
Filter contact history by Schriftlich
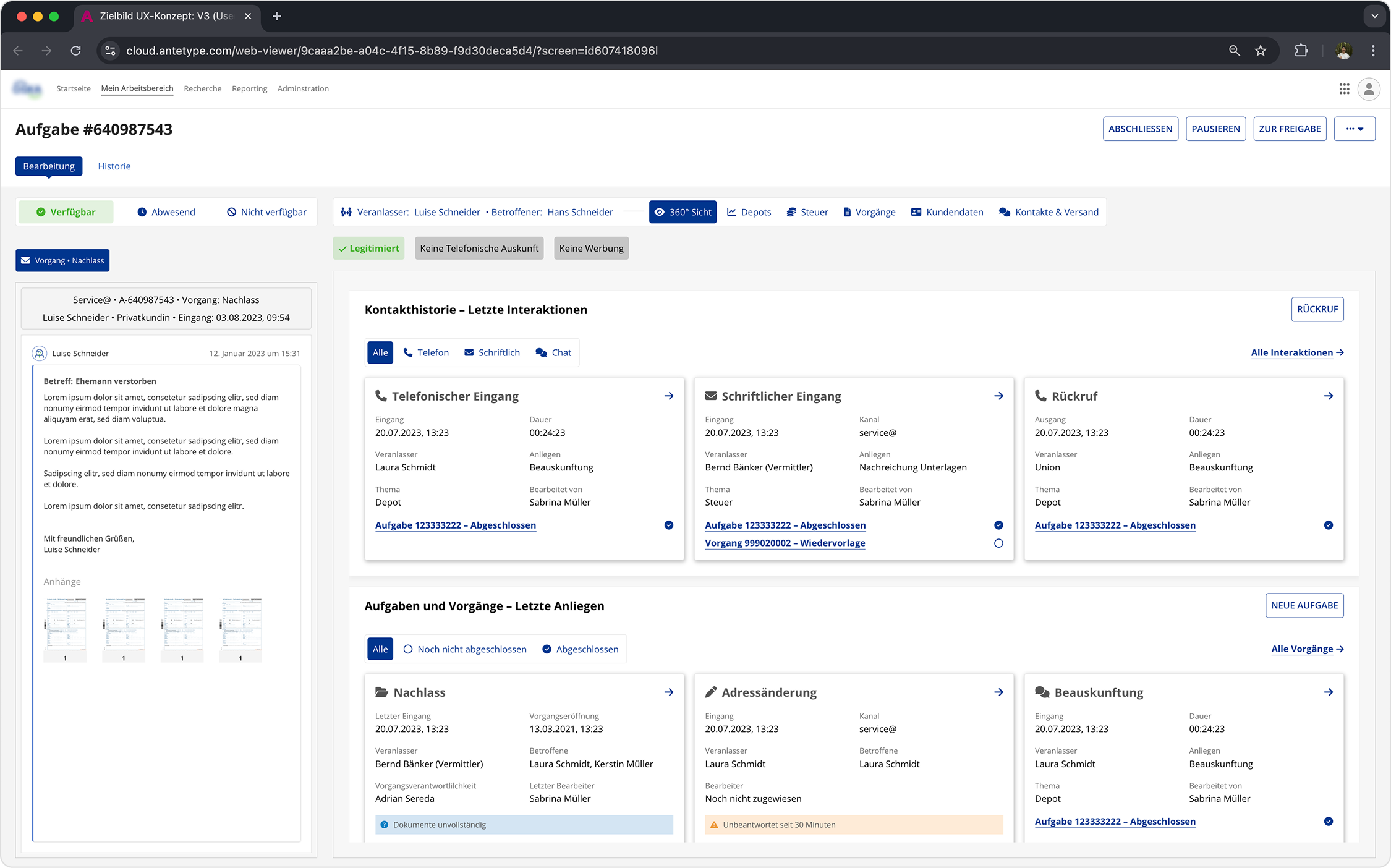(492, 352)
